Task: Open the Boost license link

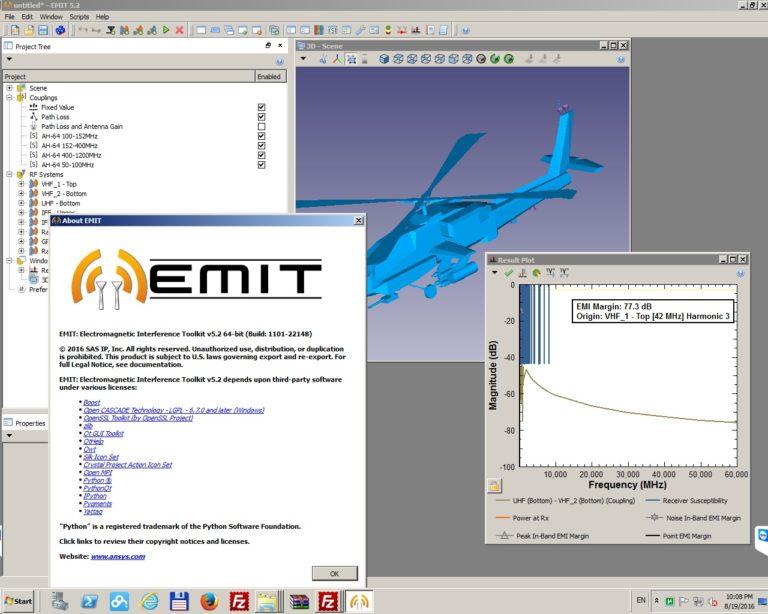Action: [92, 402]
